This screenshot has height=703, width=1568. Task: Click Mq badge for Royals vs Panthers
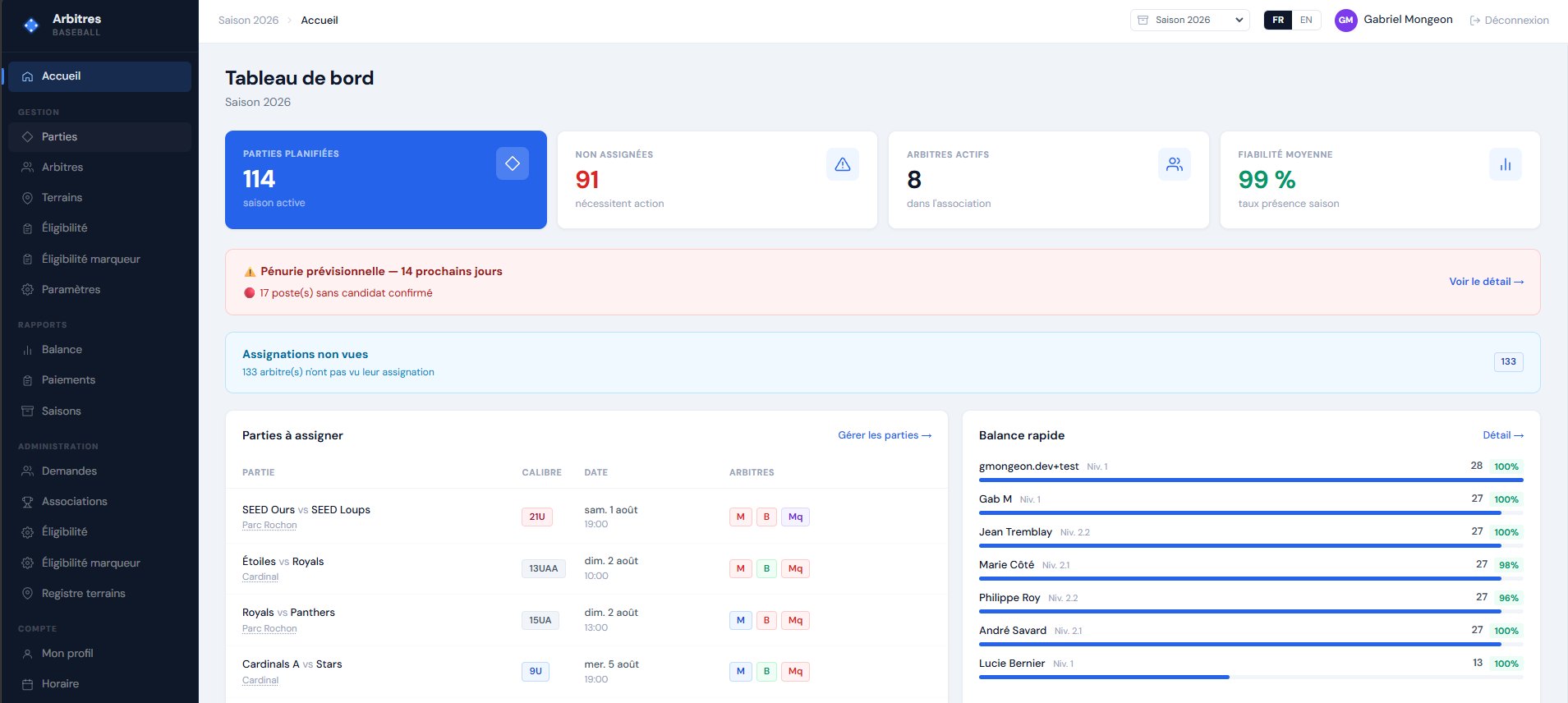(795, 621)
